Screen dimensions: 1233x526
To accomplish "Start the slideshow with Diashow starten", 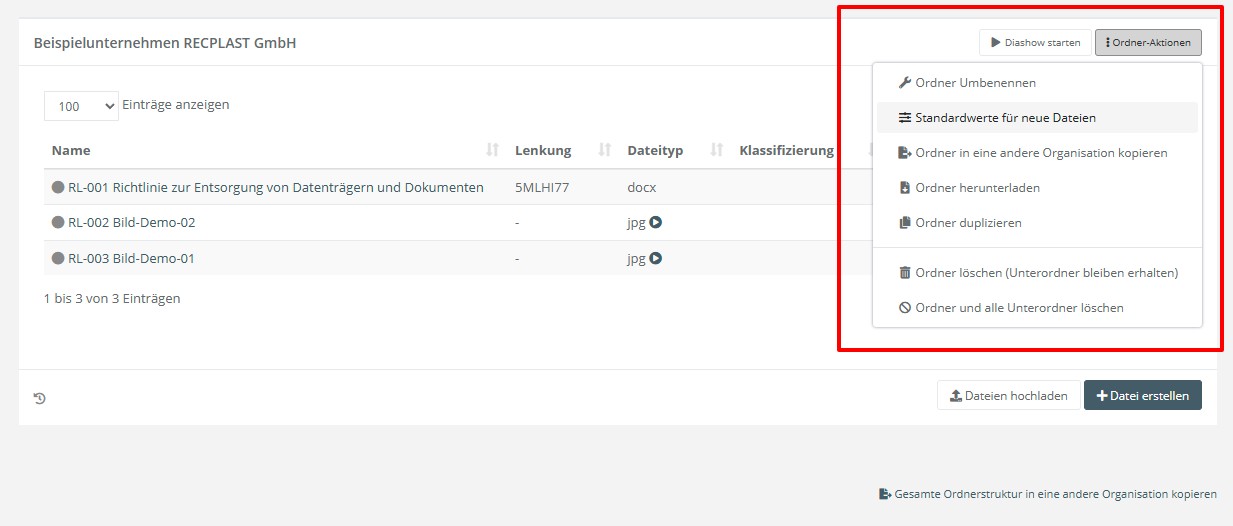I will click(x=1035, y=43).
